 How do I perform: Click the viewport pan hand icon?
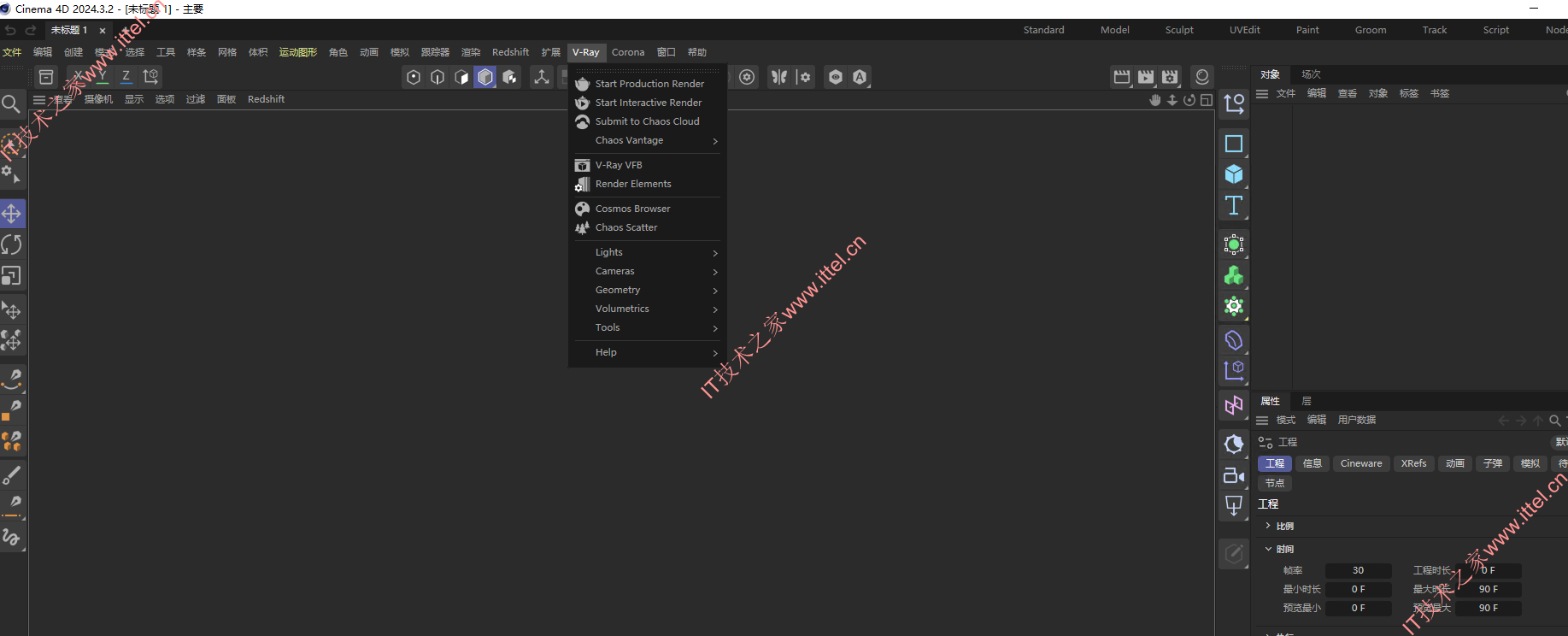[x=1155, y=100]
